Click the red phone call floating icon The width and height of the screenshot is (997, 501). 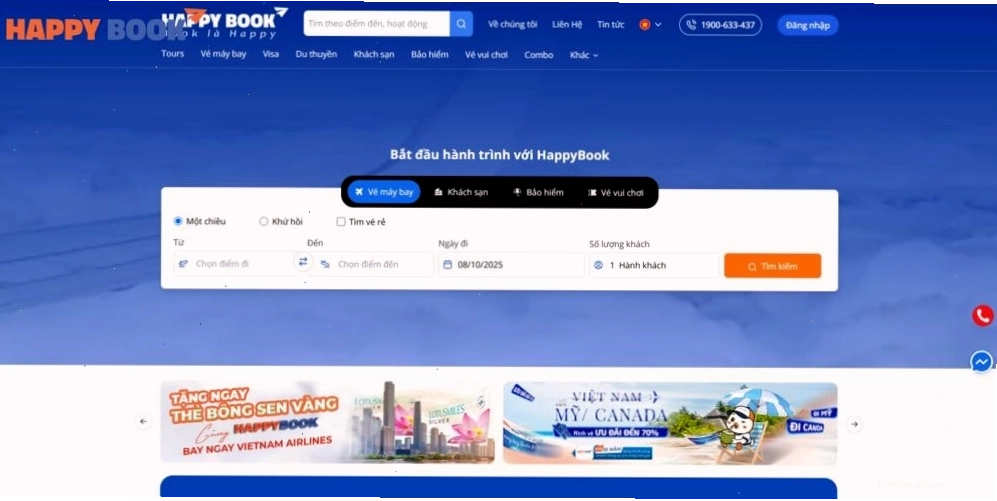pyautogui.click(x=983, y=315)
